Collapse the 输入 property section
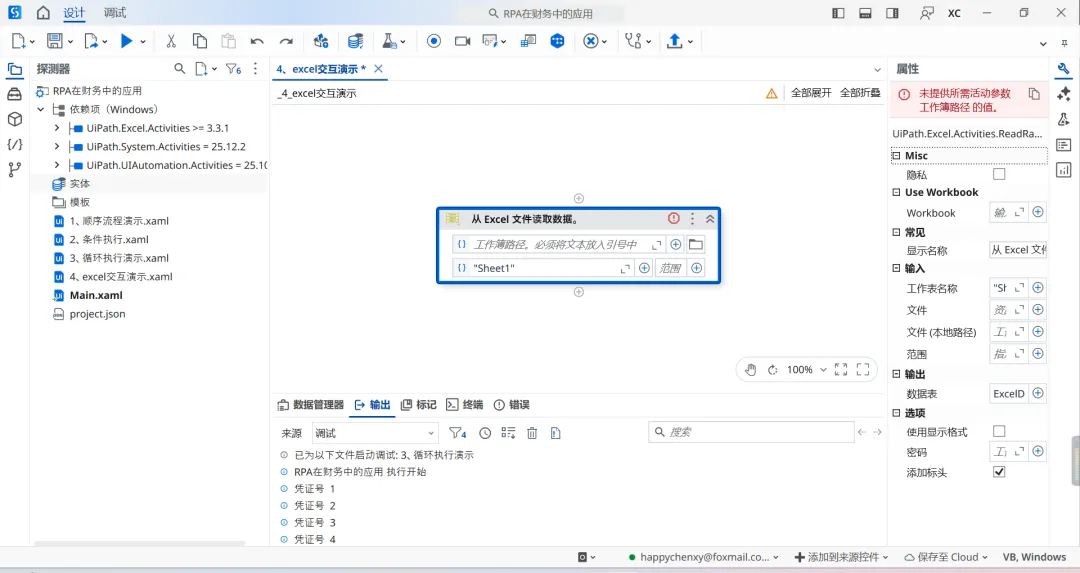Viewport: 1080px width, 573px height. pos(896,268)
